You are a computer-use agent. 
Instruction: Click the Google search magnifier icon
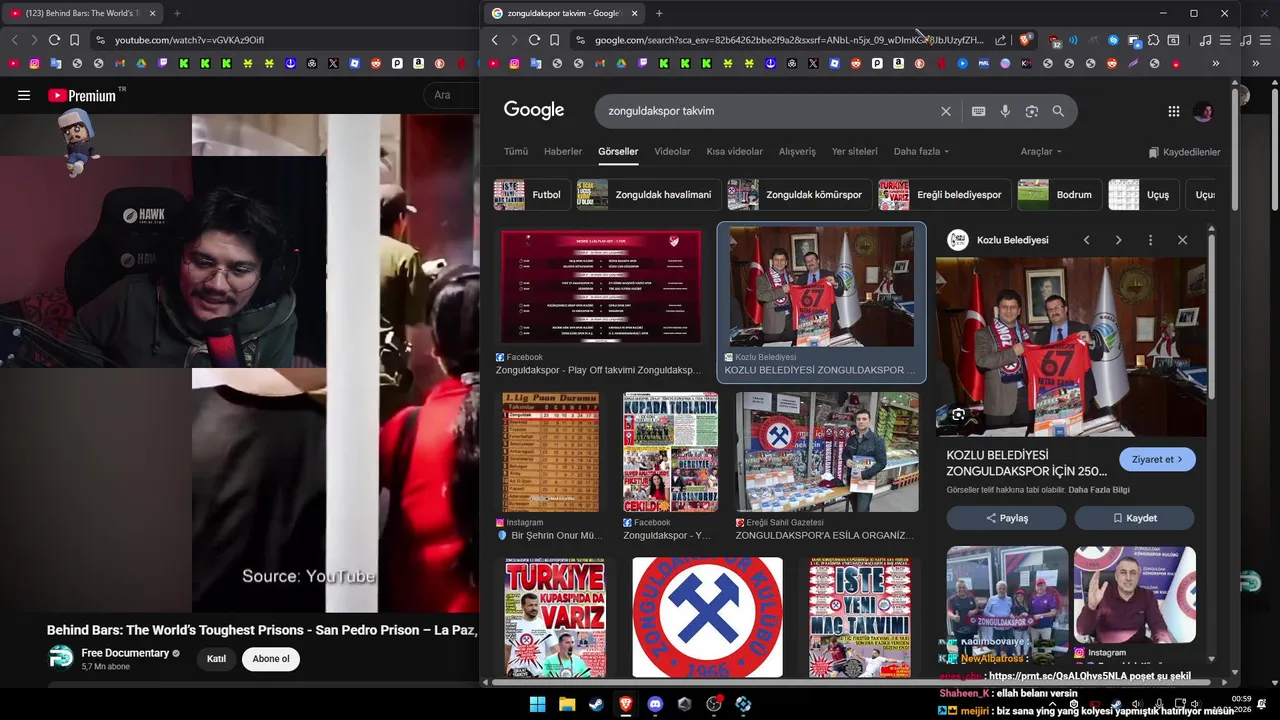[x=1058, y=111]
